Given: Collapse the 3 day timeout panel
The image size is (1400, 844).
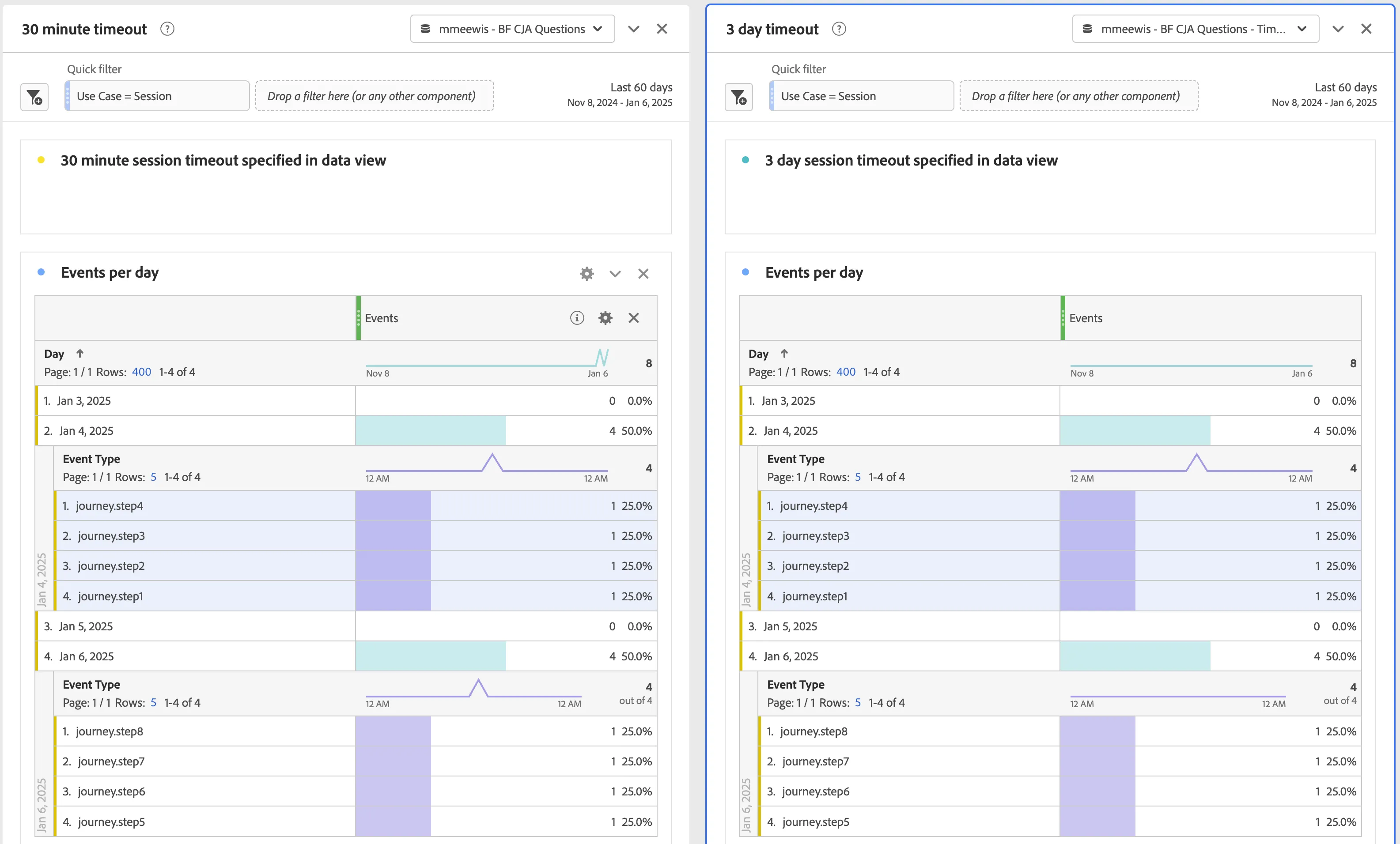Looking at the screenshot, I should tap(1338, 29).
